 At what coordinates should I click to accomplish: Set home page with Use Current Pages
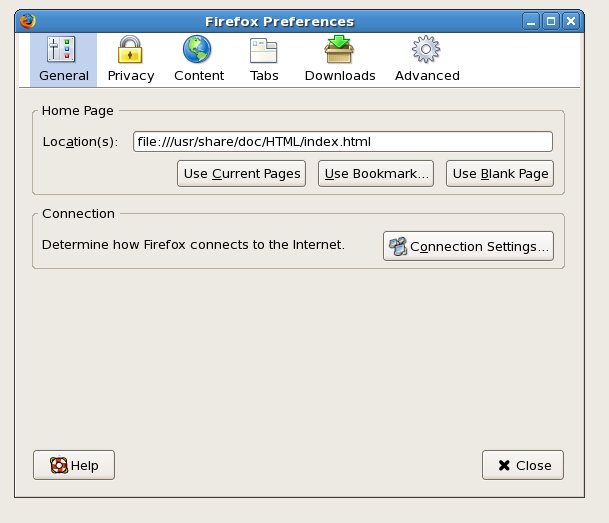pyautogui.click(x=242, y=174)
